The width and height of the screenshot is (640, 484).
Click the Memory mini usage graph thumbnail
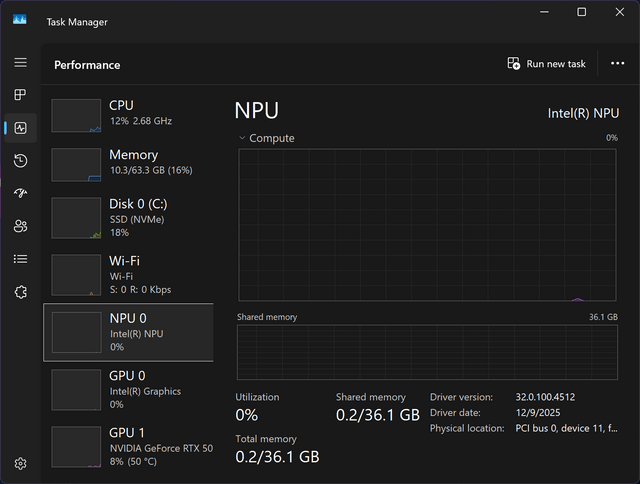[x=76, y=165]
